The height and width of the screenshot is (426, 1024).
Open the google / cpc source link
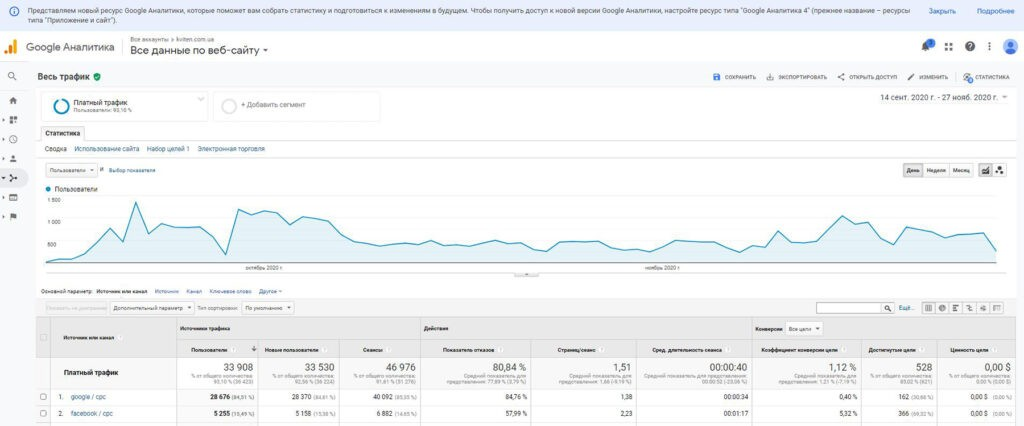tap(88, 397)
